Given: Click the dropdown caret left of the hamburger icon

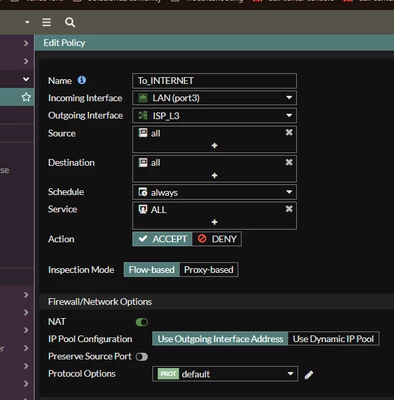Looking at the screenshot, I should 27,22.
